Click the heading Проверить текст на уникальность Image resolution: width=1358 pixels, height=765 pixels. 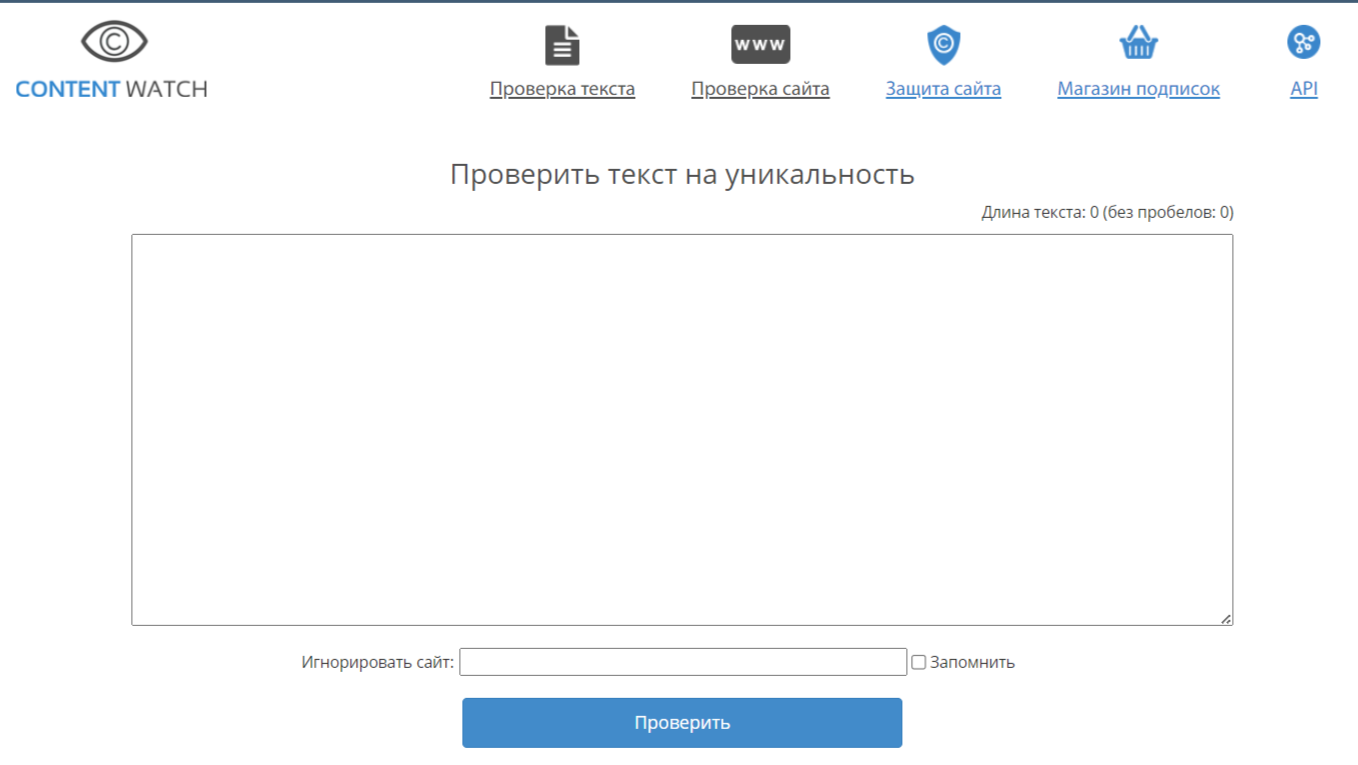tap(682, 174)
